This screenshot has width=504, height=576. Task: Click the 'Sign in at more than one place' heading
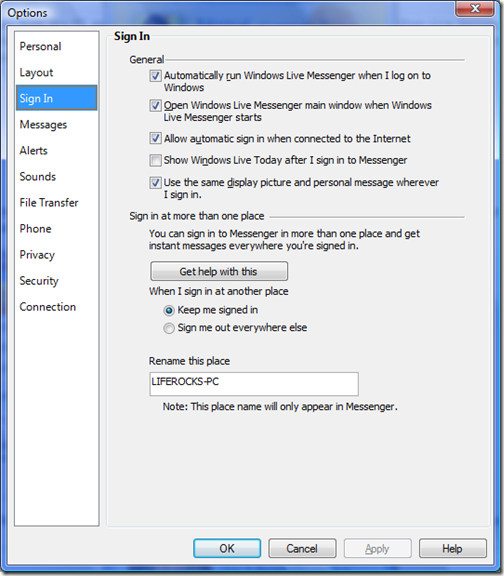click(197, 216)
